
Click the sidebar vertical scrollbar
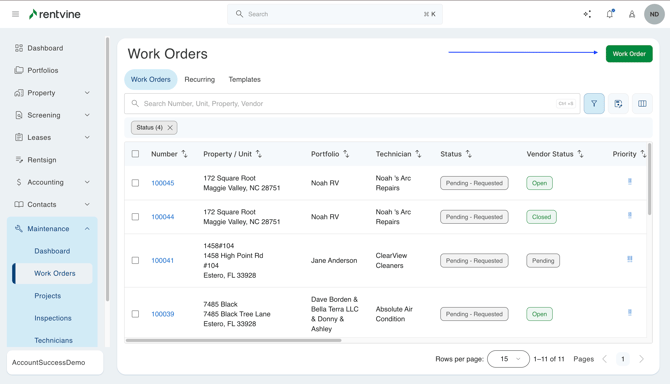107,169
